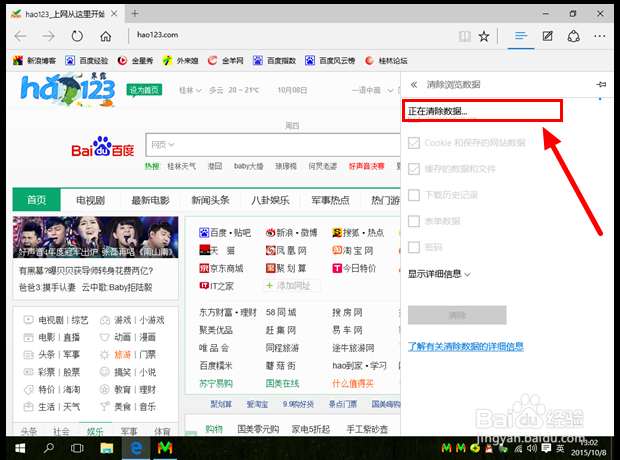Click 添加网址 add site button
The width and height of the screenshot is (620, 460).
[x=291, y=286]
